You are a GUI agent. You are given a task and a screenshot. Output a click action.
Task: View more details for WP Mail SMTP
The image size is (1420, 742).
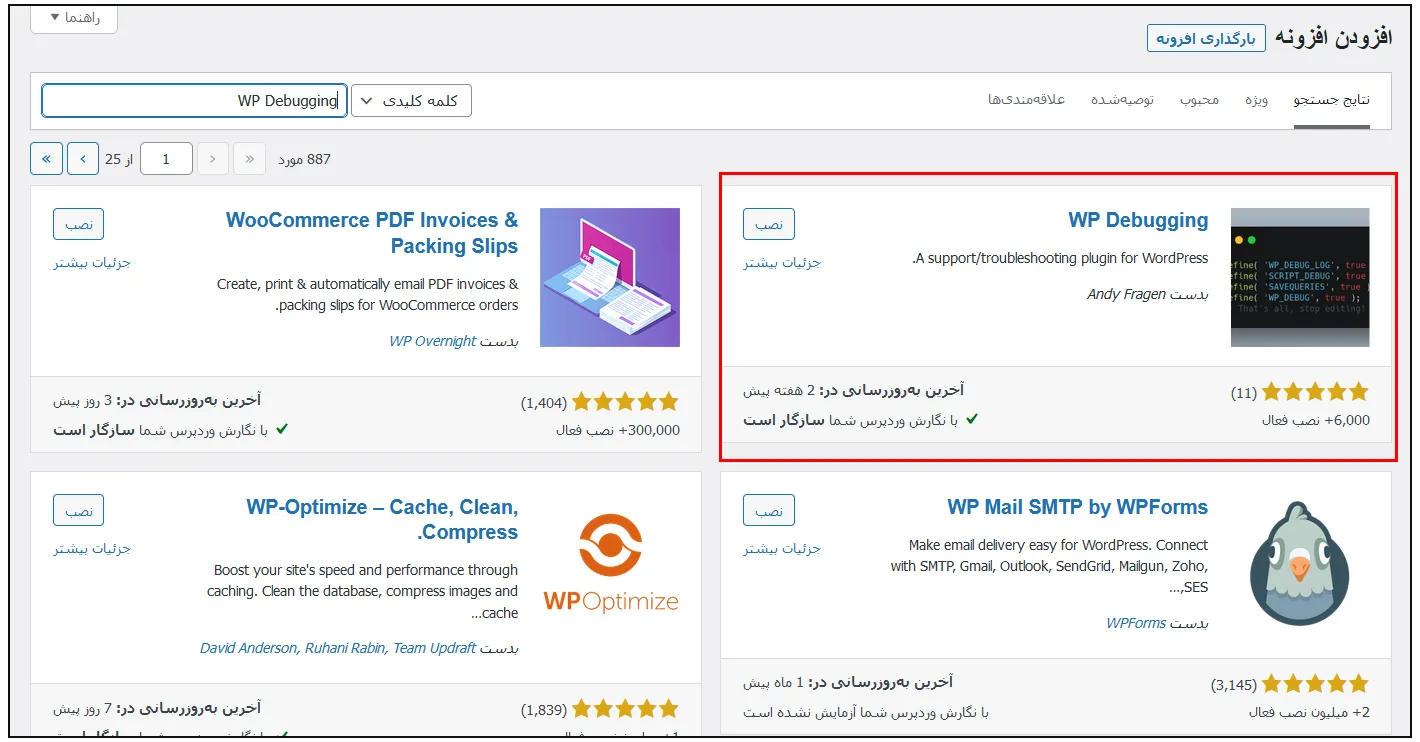click(782, 549)
